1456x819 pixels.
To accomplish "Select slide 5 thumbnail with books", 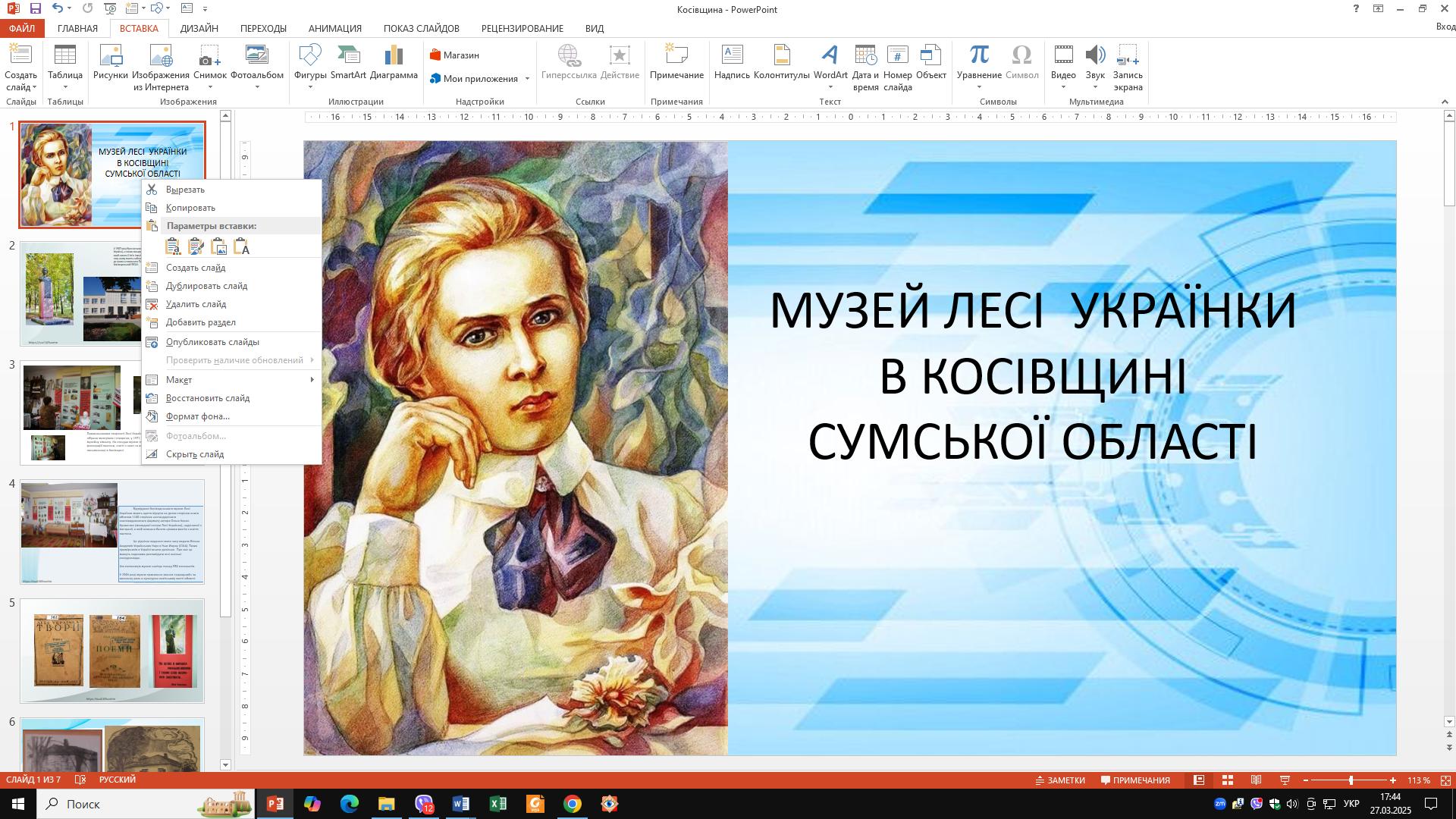I will coord(112,651).
